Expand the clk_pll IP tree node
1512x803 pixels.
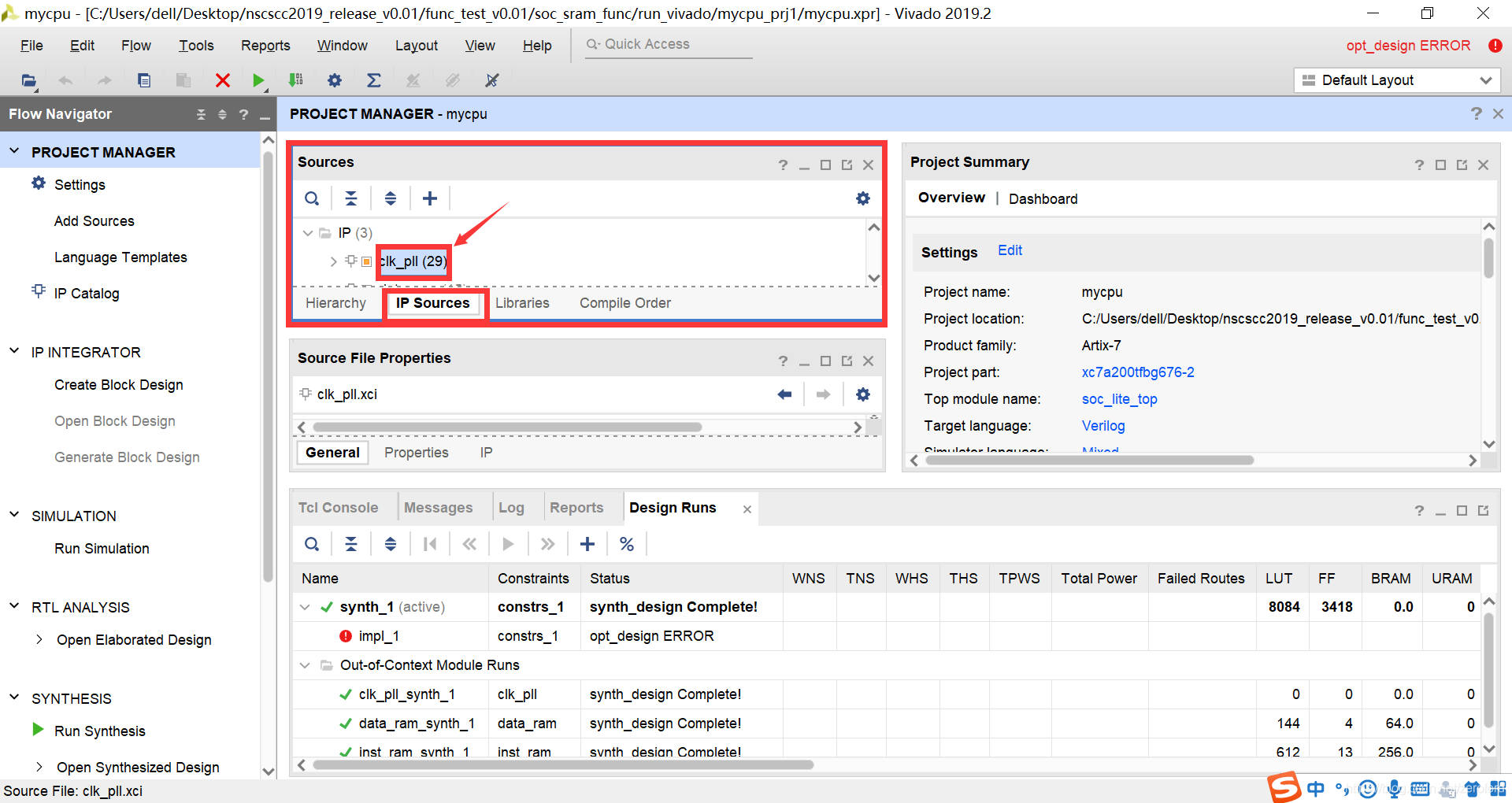coord(334,261)
